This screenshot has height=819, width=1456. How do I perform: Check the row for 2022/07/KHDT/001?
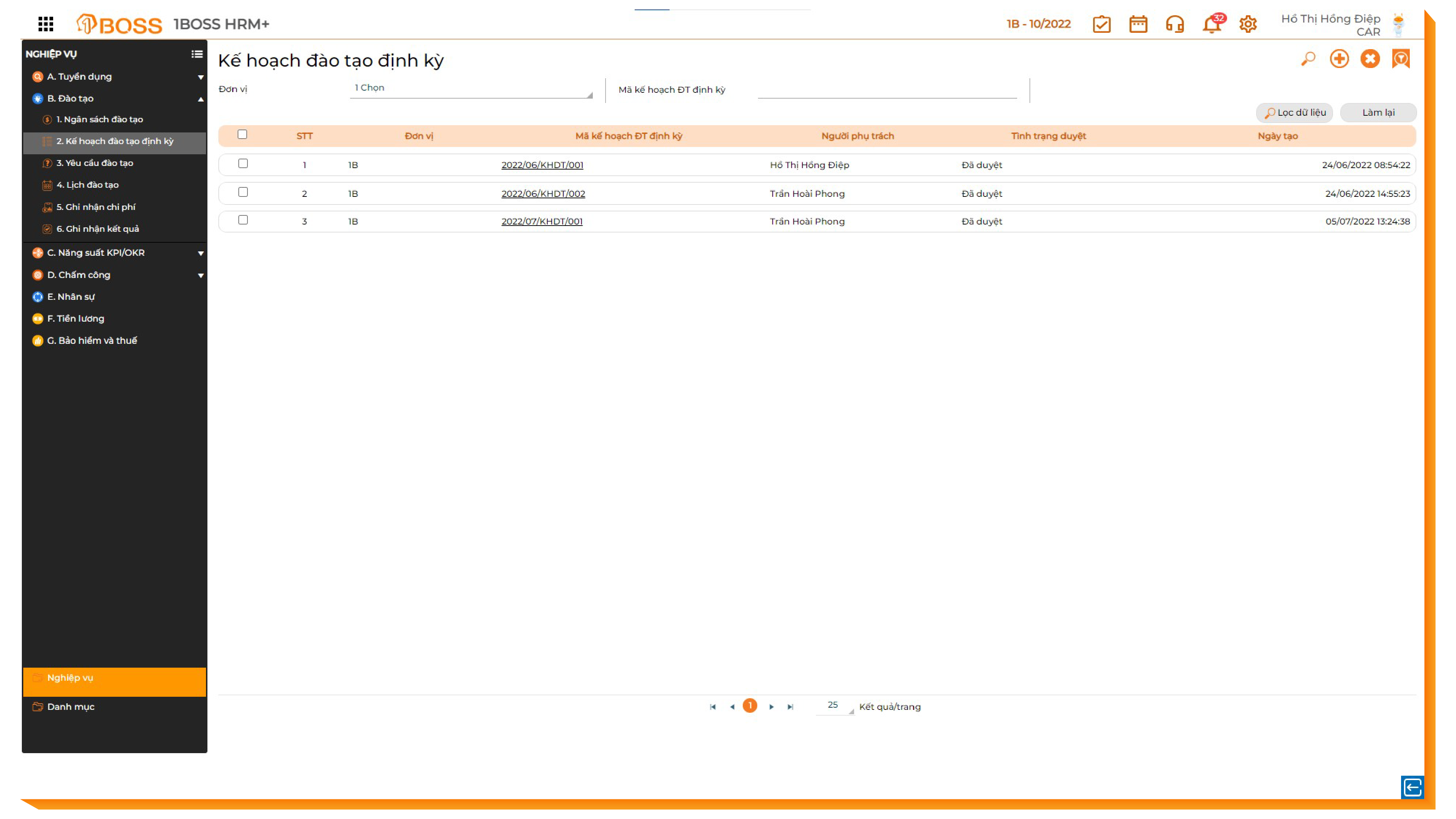pyautogui.click(x=243, y=220)
